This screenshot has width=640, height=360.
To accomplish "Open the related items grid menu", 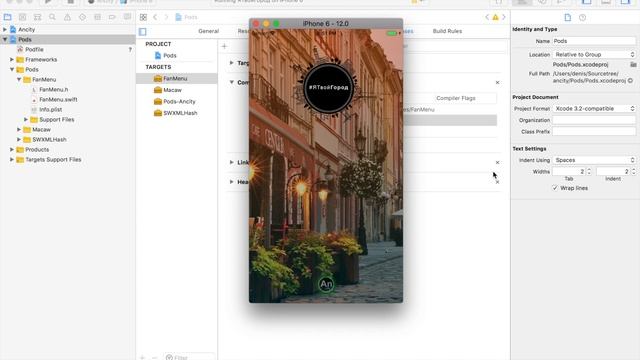I will click(143, 17).
